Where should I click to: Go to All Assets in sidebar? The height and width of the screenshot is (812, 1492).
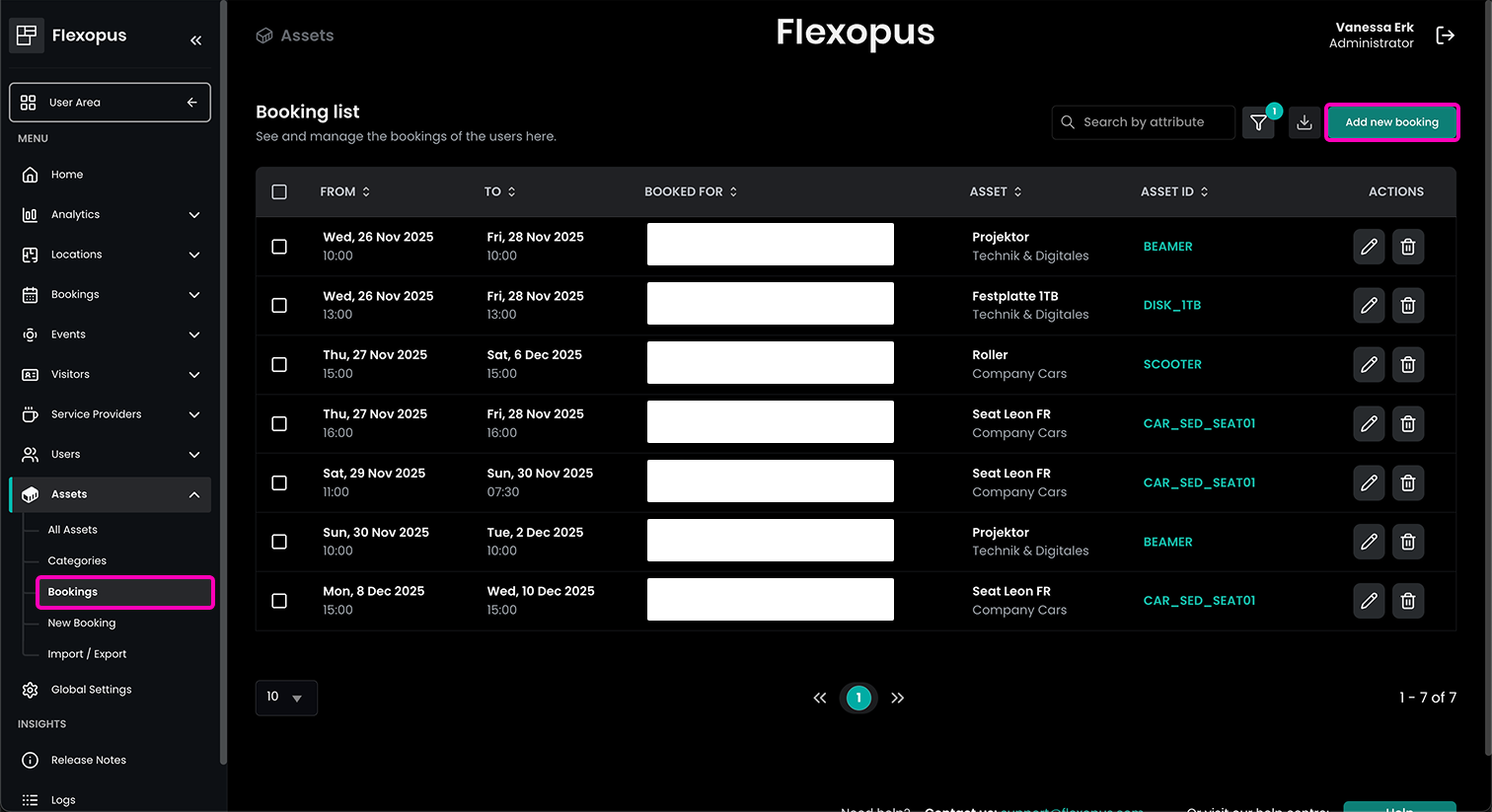[73, 530]
